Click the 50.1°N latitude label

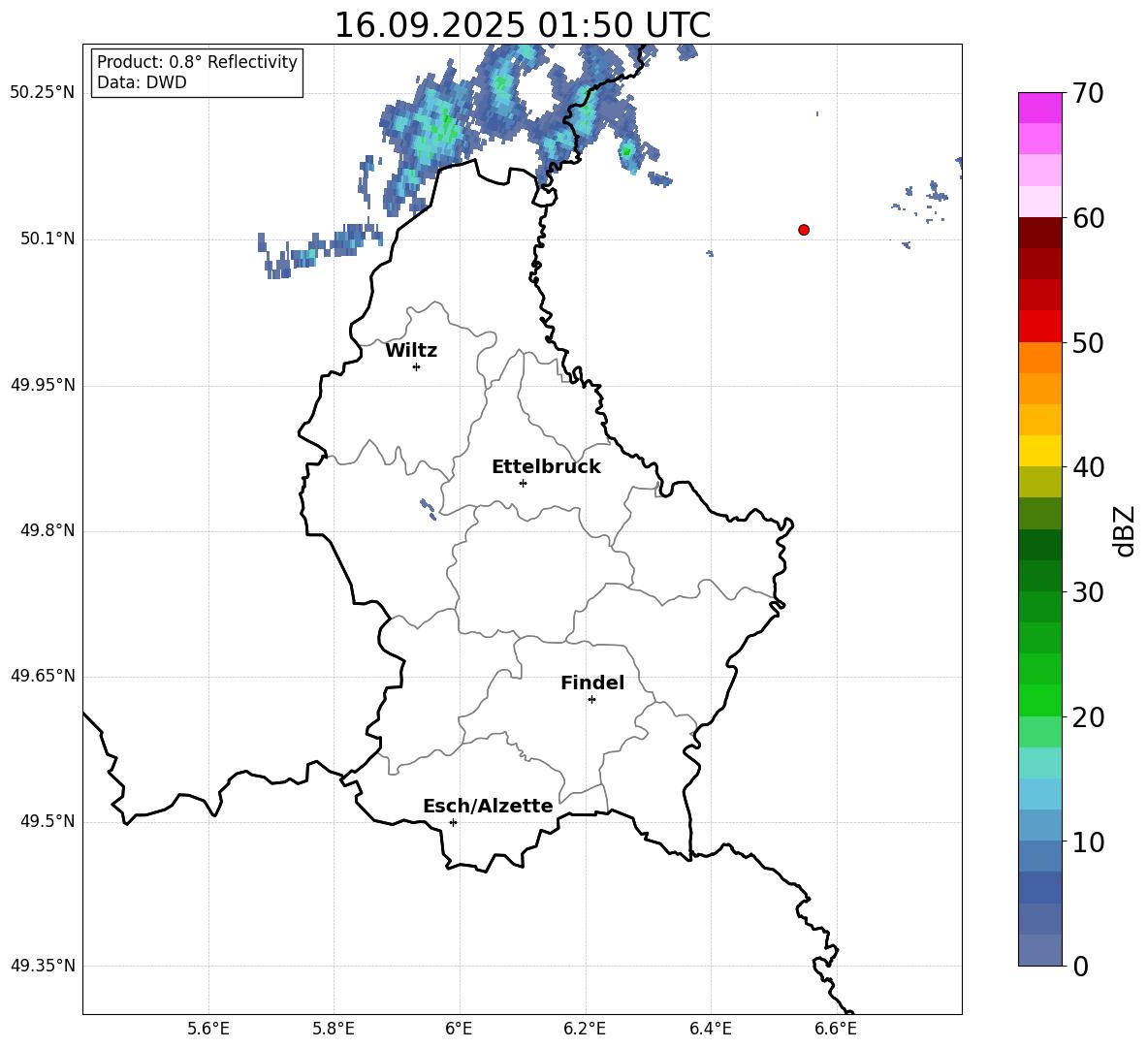pyautogui.click(x=48, y=238)
